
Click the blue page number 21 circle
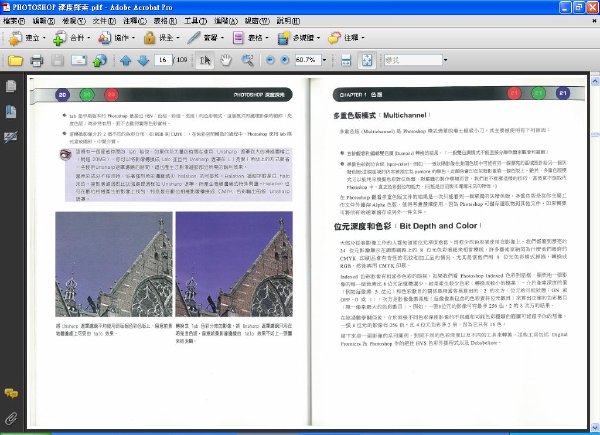pyautogui.click(x=562, y=93)
